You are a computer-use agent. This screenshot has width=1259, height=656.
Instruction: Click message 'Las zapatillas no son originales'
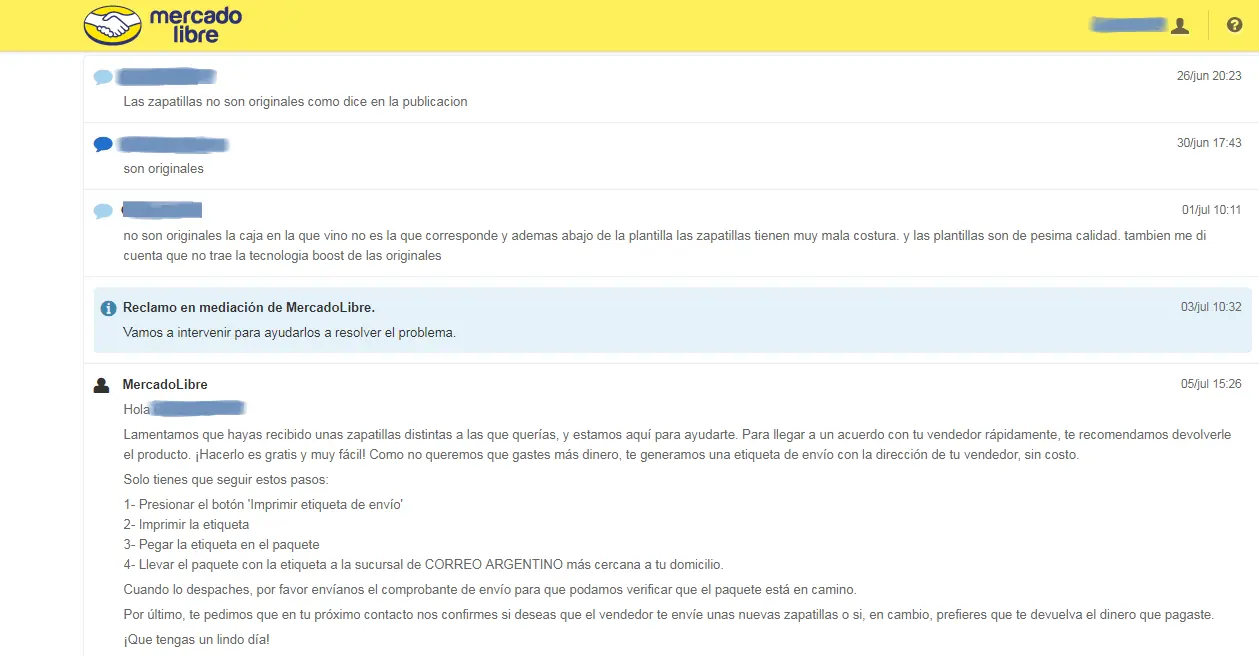click(295, 101)
